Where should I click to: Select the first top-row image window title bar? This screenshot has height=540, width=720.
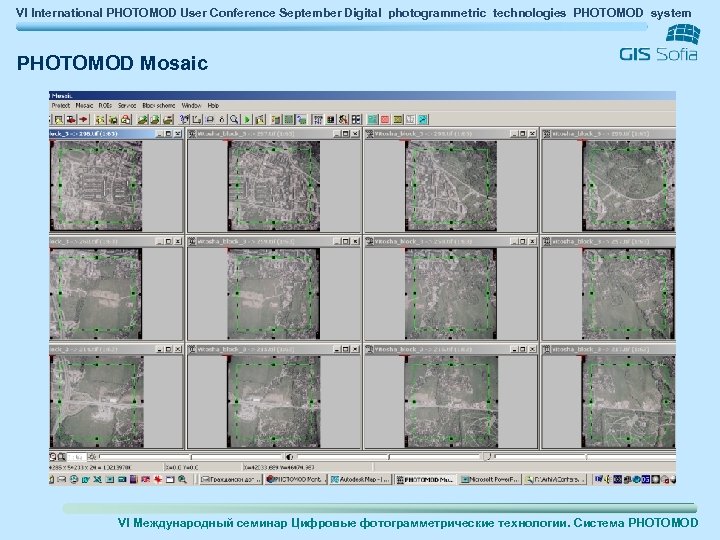point(116,134)
